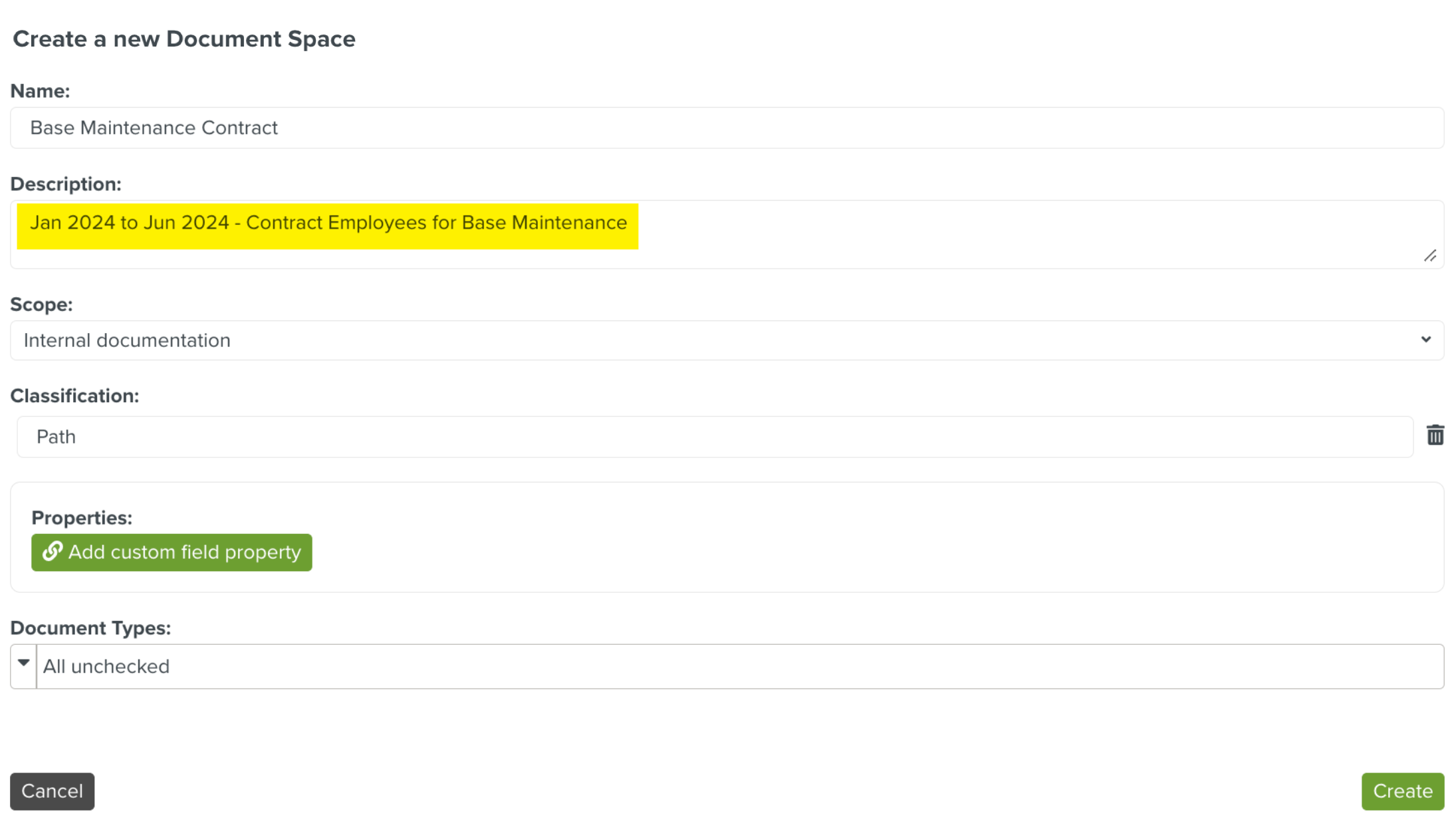Click the Properties: heading

click(x=82, y=518)
